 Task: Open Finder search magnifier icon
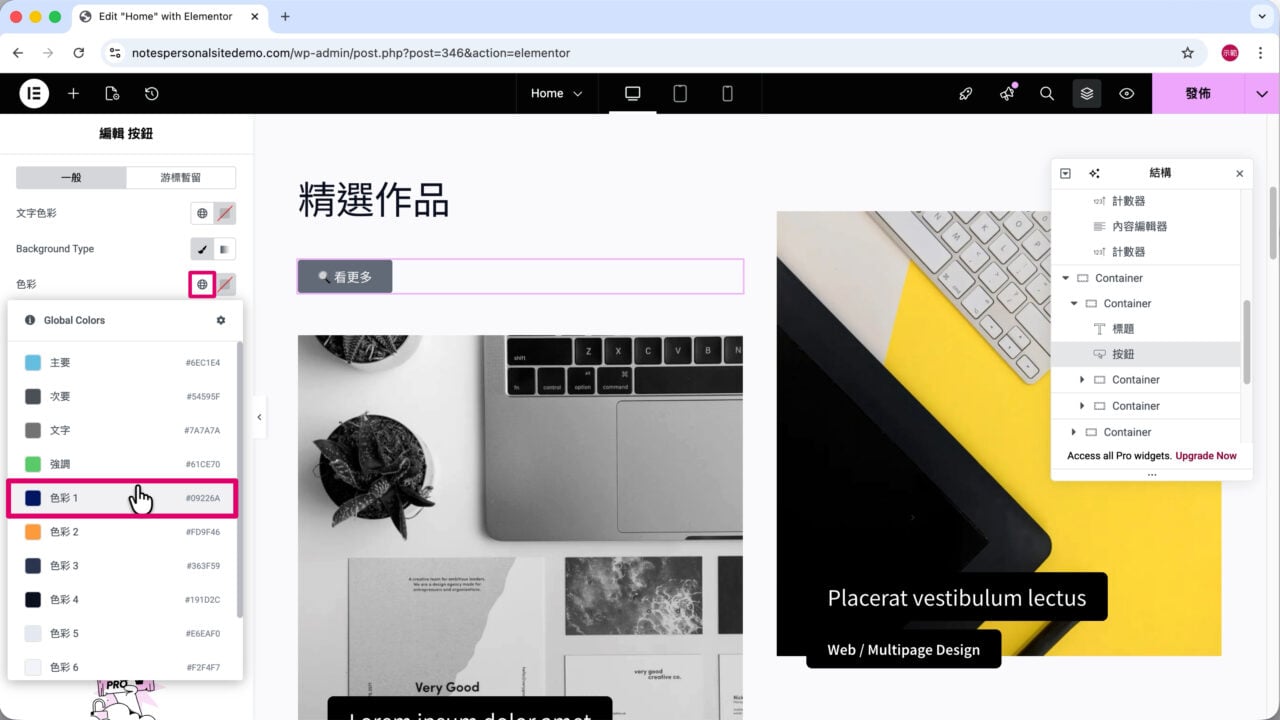pyautogui.click(x=1047, y=93)
